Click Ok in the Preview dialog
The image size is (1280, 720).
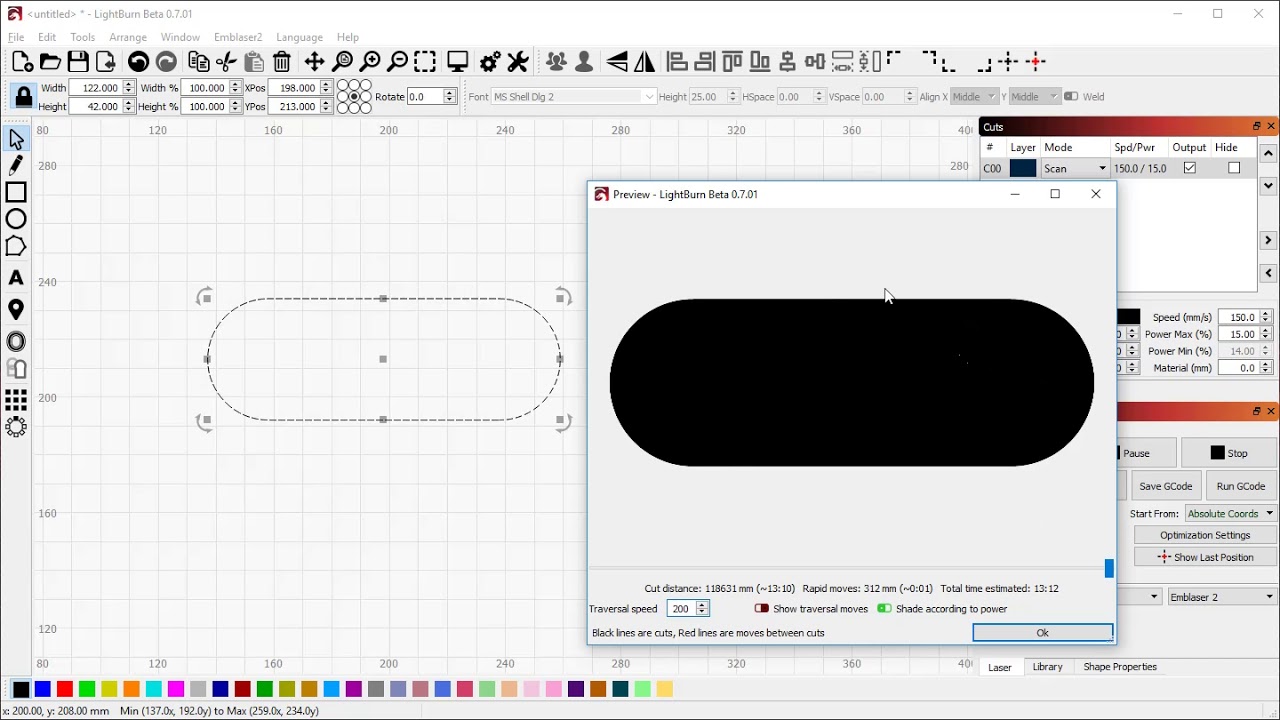(1042, 633)
